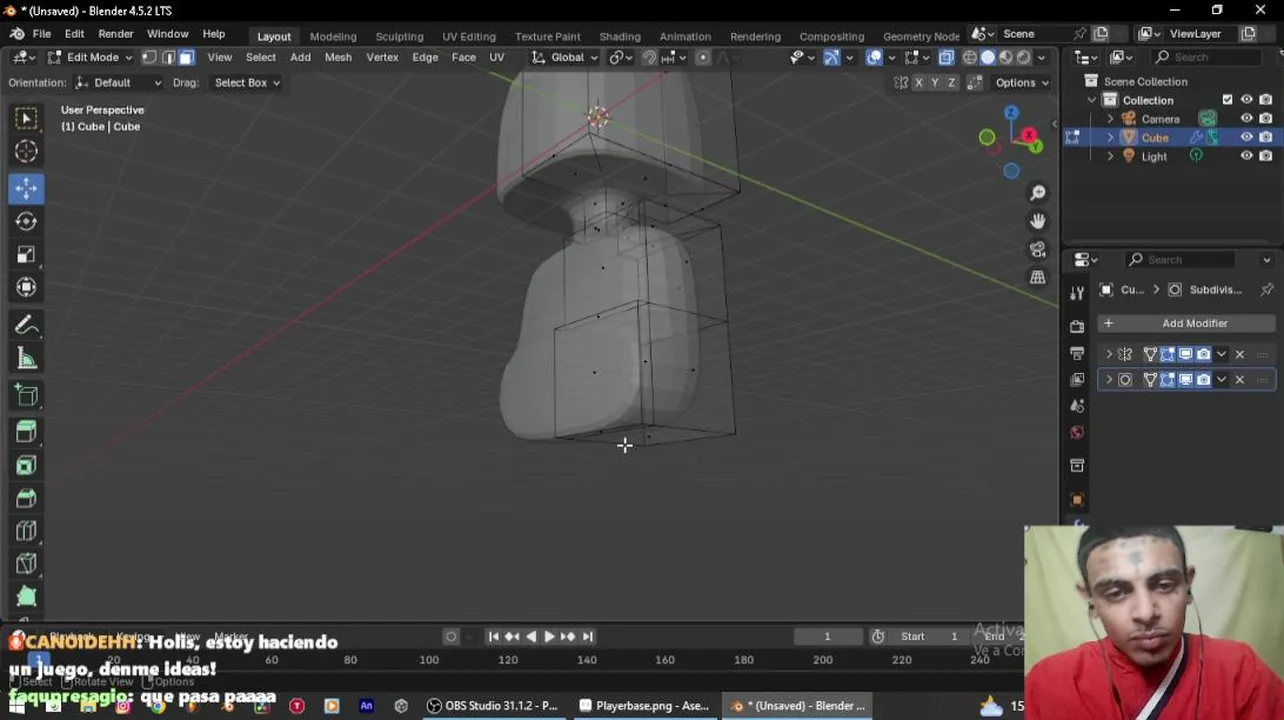Toggle proportional editing
This screenshot has height=720, width=1284.
coord(703,57)
